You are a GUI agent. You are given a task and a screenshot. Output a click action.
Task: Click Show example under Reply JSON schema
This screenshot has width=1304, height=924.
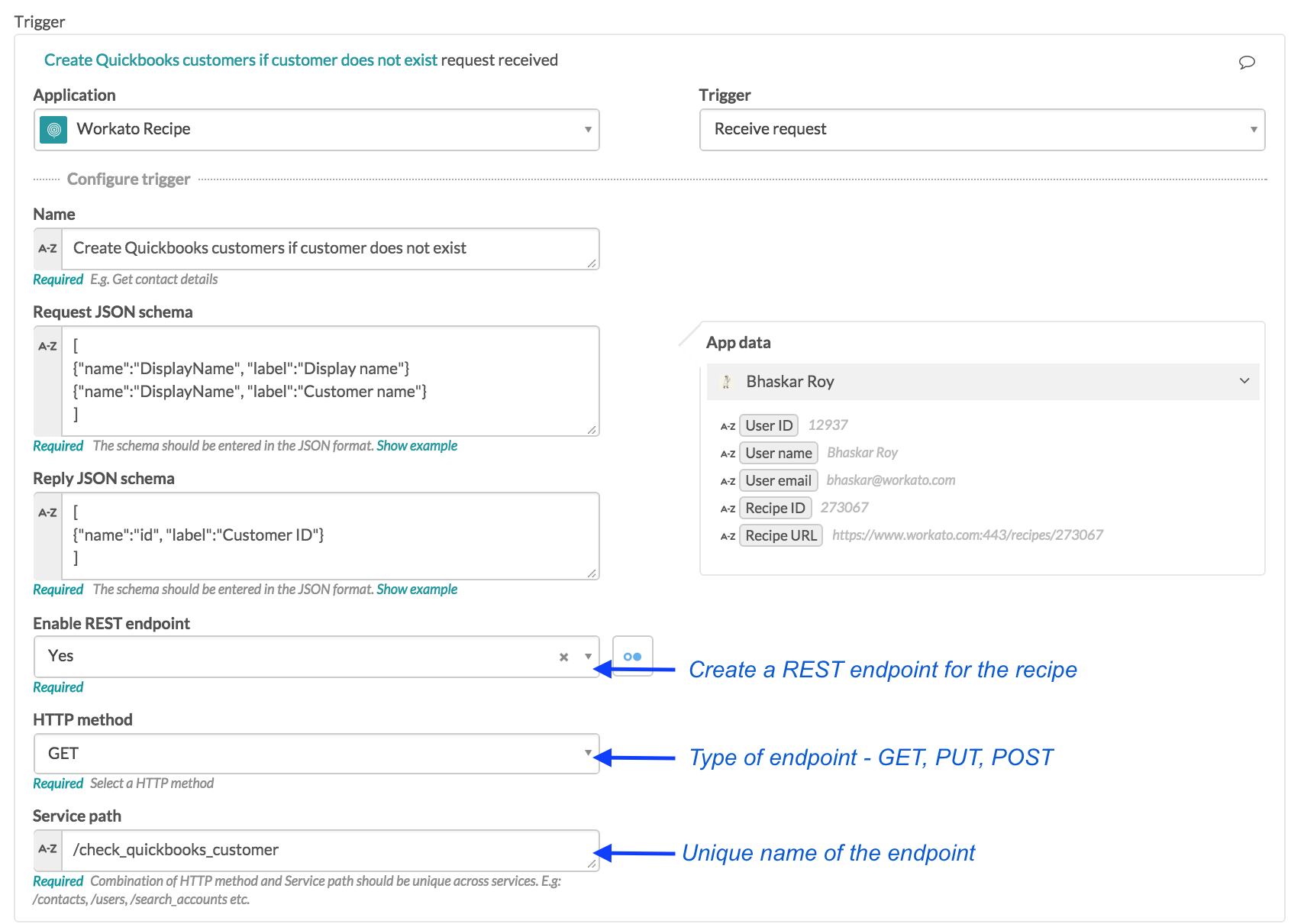coord(416,589)
